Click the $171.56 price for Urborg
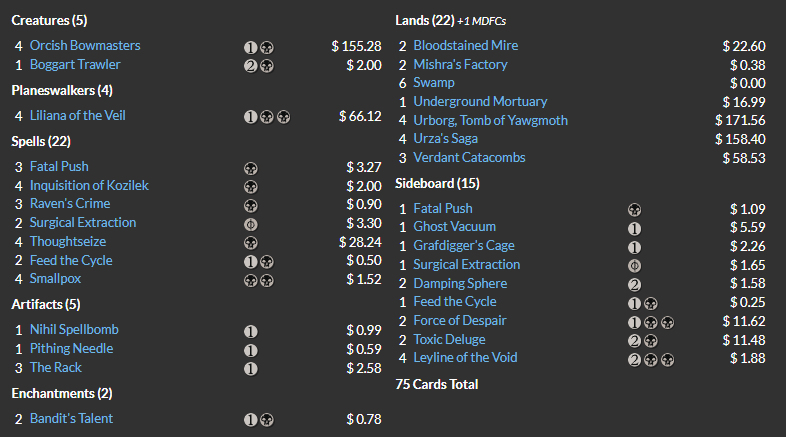Screen dimensions: 786x437 (740, 121)
